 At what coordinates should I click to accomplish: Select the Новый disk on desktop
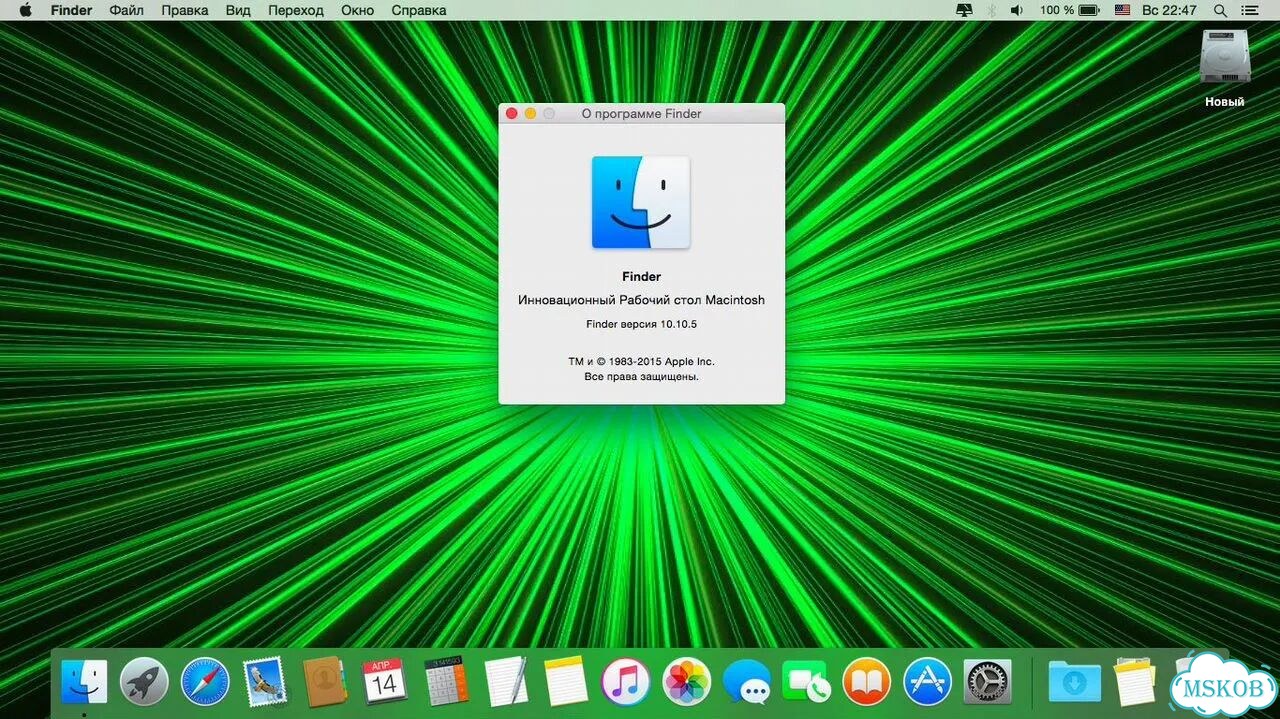(1225, 68)
